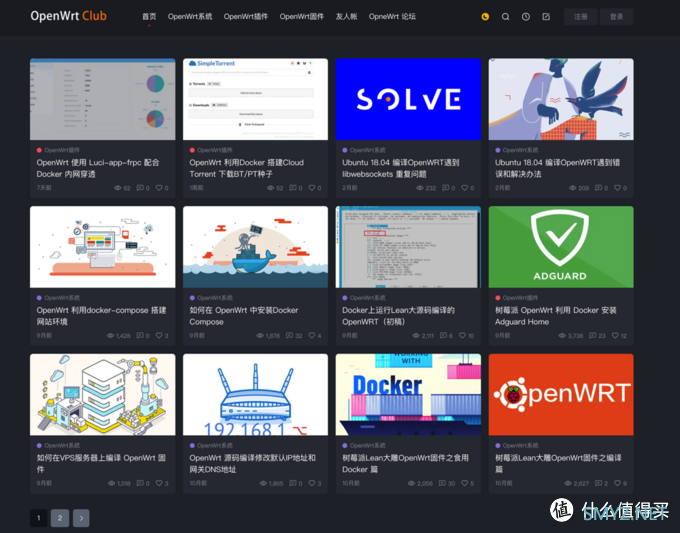Open the search magnifier icon
The height and width of the screenshot is (533, 680).
(506, 17)
